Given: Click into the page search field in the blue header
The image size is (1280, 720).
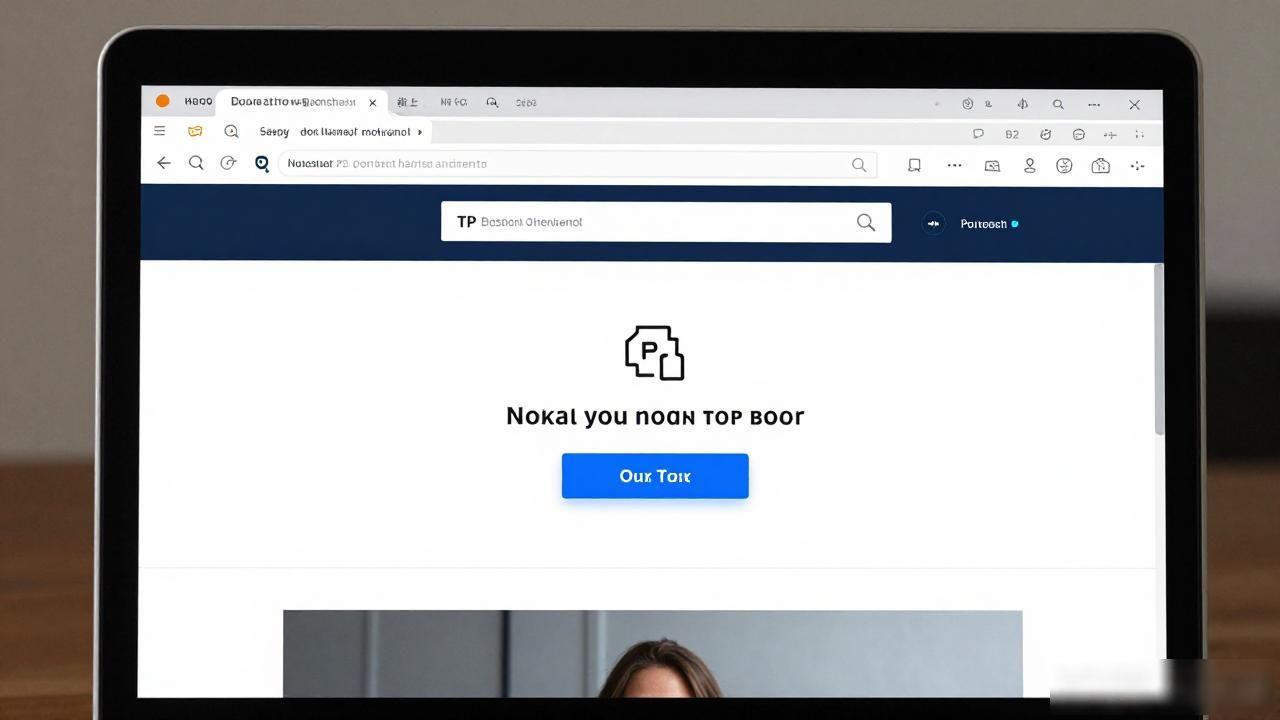Looking at the screenshot, I should point(666,222).
